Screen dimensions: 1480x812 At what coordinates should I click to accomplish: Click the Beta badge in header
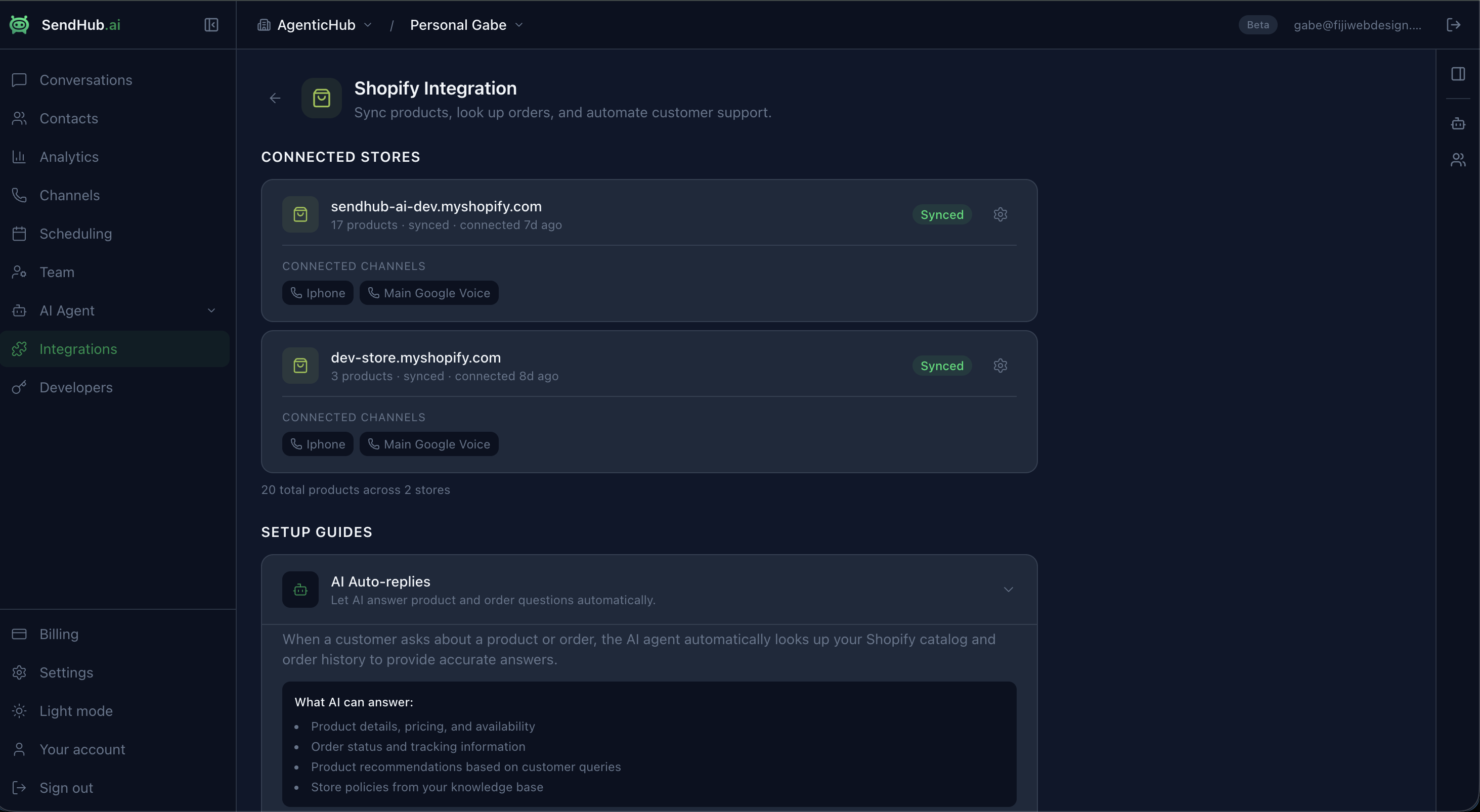(1257, 25)
